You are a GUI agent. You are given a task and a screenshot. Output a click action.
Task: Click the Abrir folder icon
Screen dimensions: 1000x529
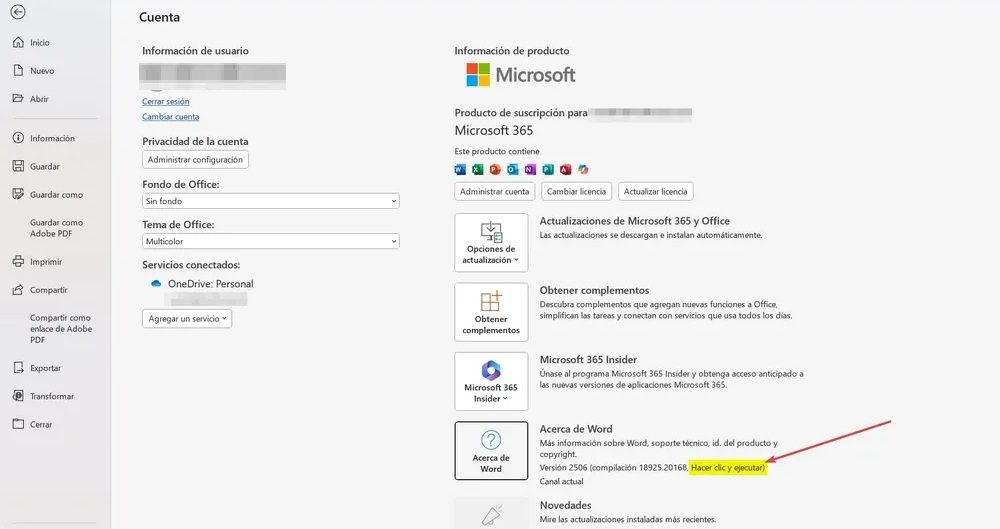18,98
